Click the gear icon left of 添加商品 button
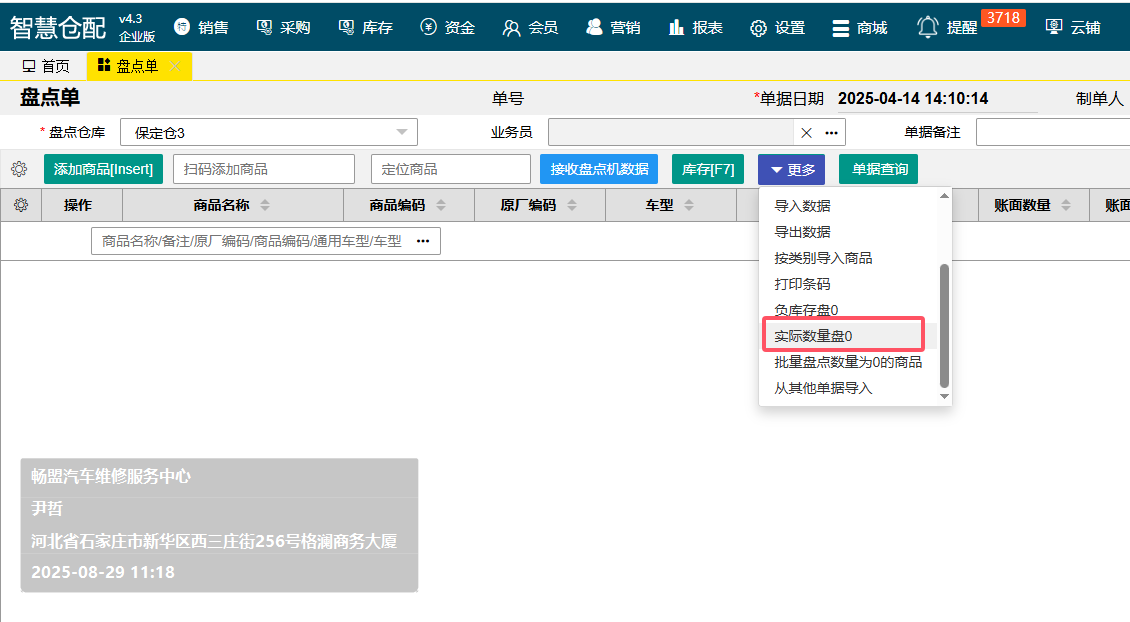The width and height of the screenshot is (1130, 622). coord(19,169)
